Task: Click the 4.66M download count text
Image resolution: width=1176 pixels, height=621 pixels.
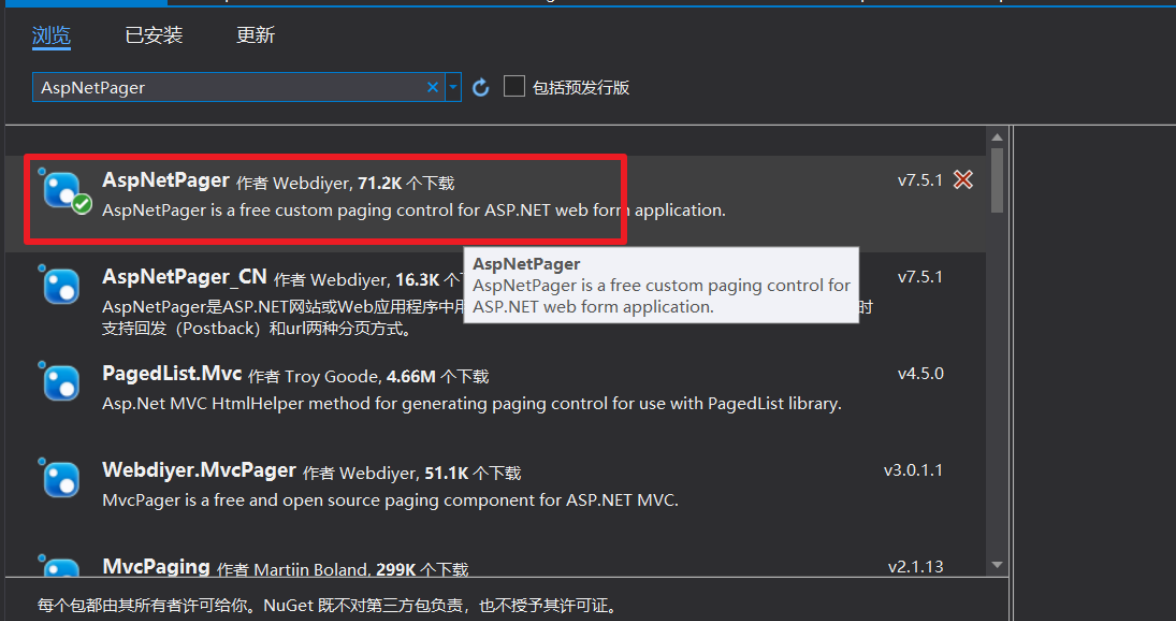Action: 411,376
